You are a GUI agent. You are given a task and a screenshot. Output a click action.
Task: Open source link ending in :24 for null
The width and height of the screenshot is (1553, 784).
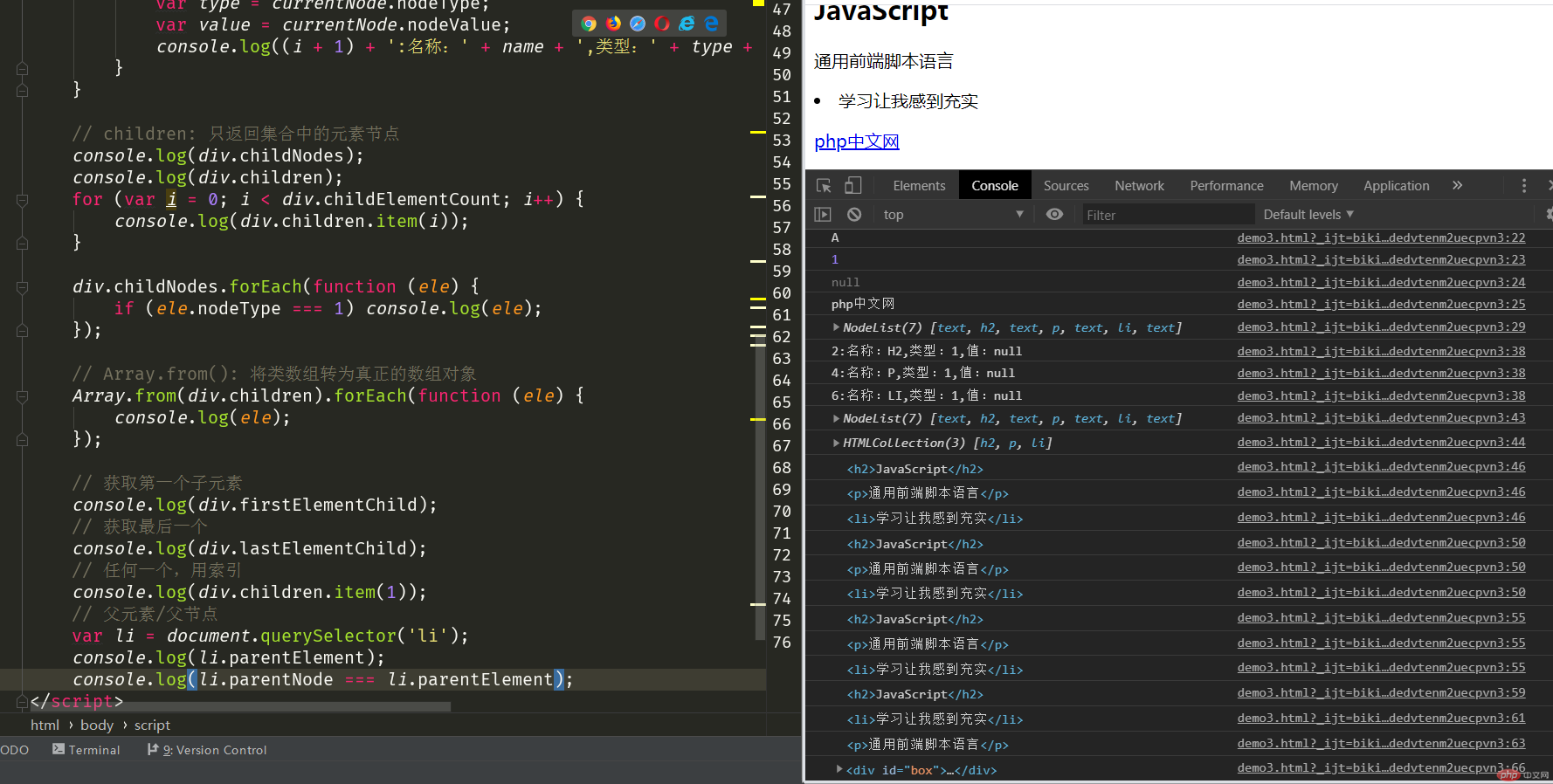coord(1381,282)
